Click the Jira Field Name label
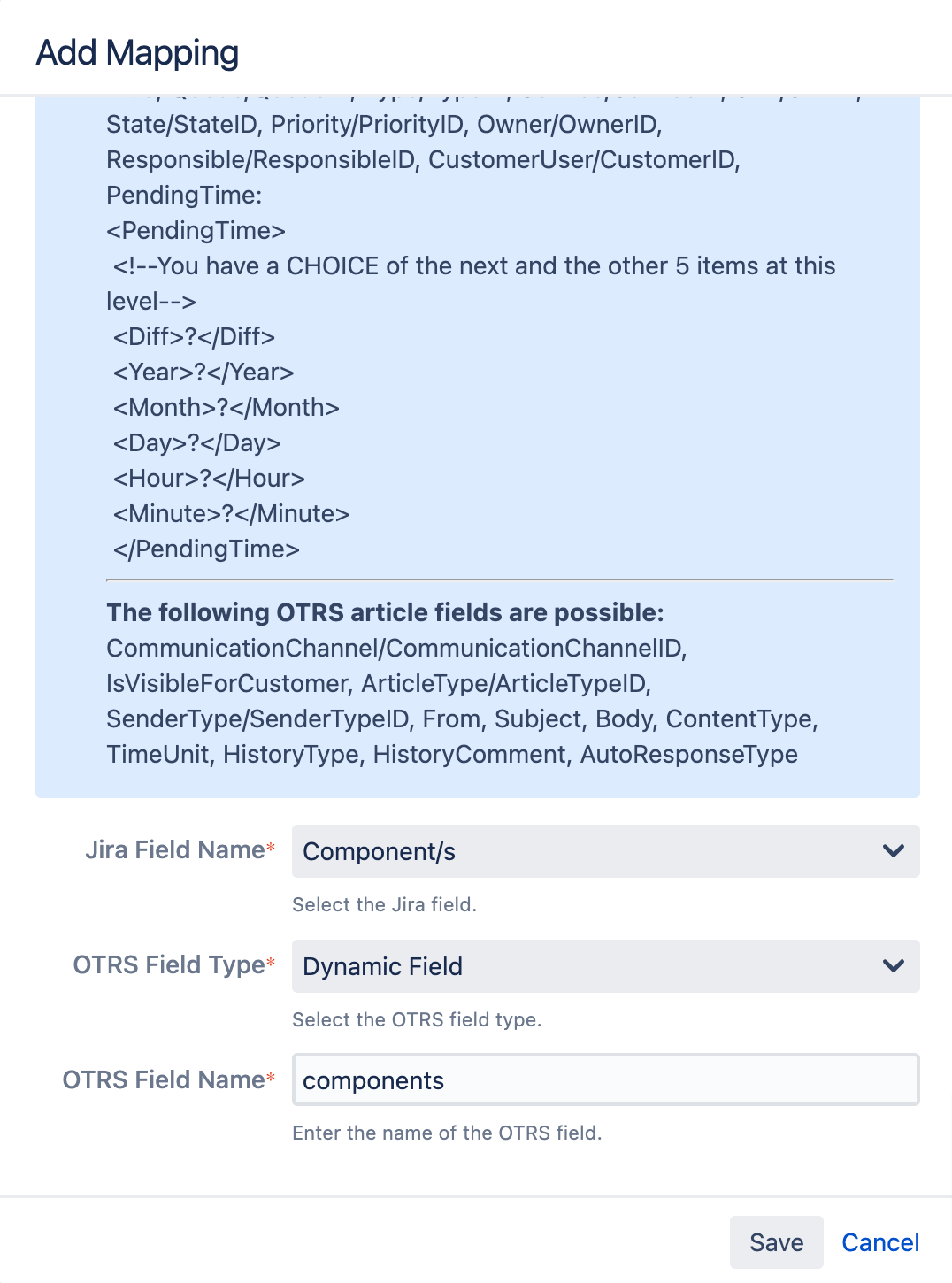The height and width of the screenshot is (1283, 952). [175, 850]
